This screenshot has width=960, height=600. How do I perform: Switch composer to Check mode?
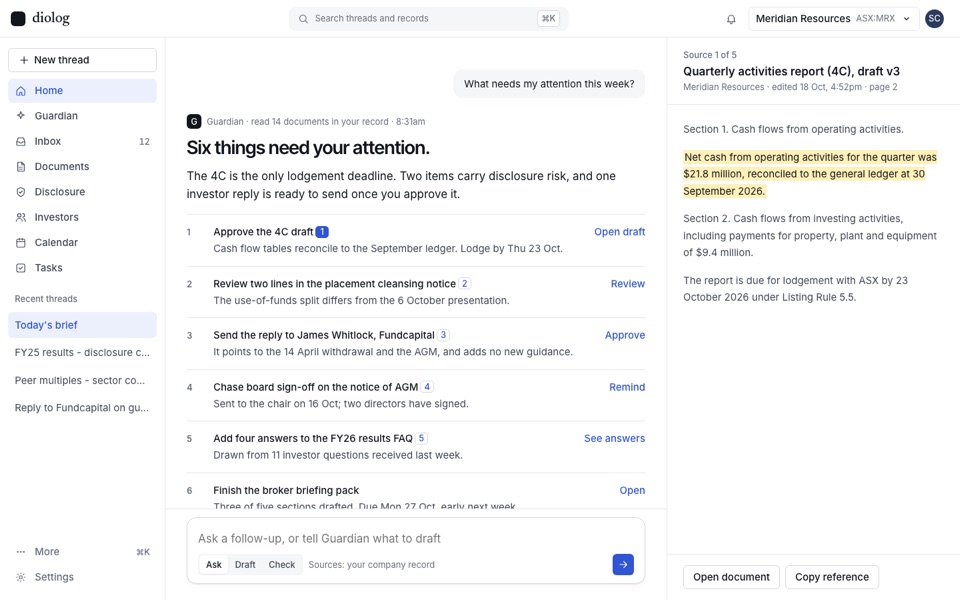(x=282, y=564)
